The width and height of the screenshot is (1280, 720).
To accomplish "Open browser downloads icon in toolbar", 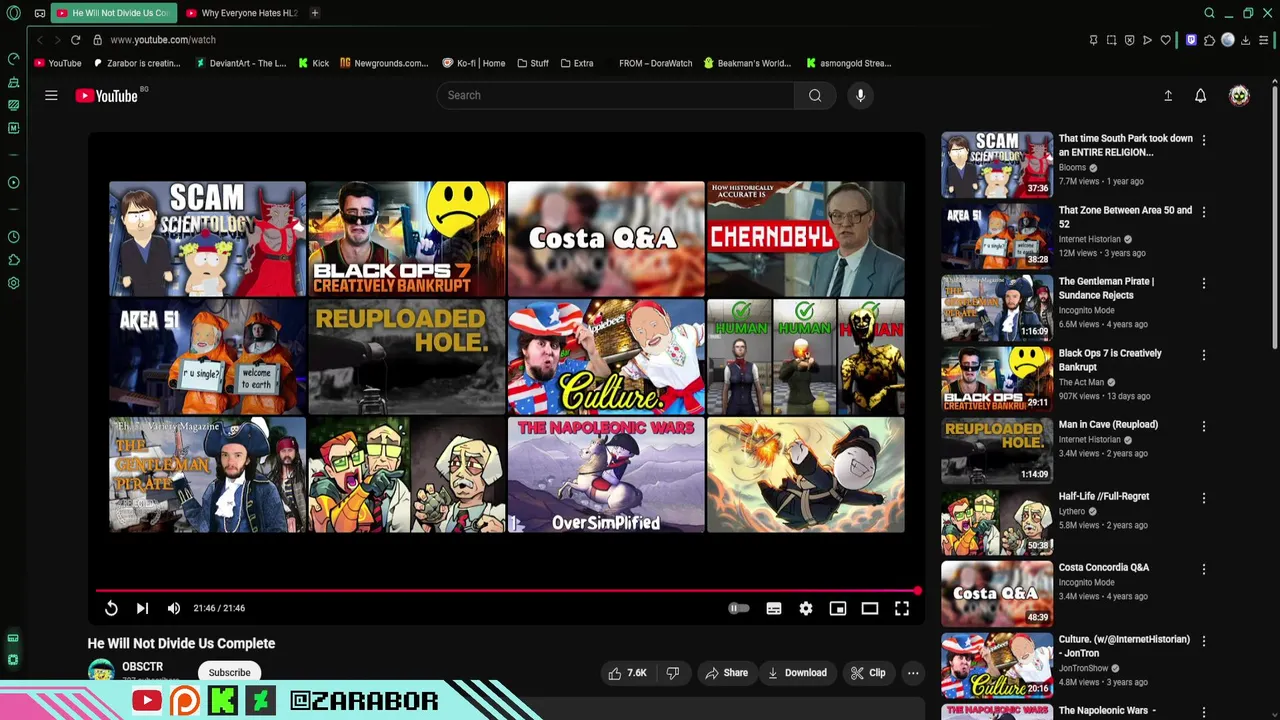I will coord(1246,40).
